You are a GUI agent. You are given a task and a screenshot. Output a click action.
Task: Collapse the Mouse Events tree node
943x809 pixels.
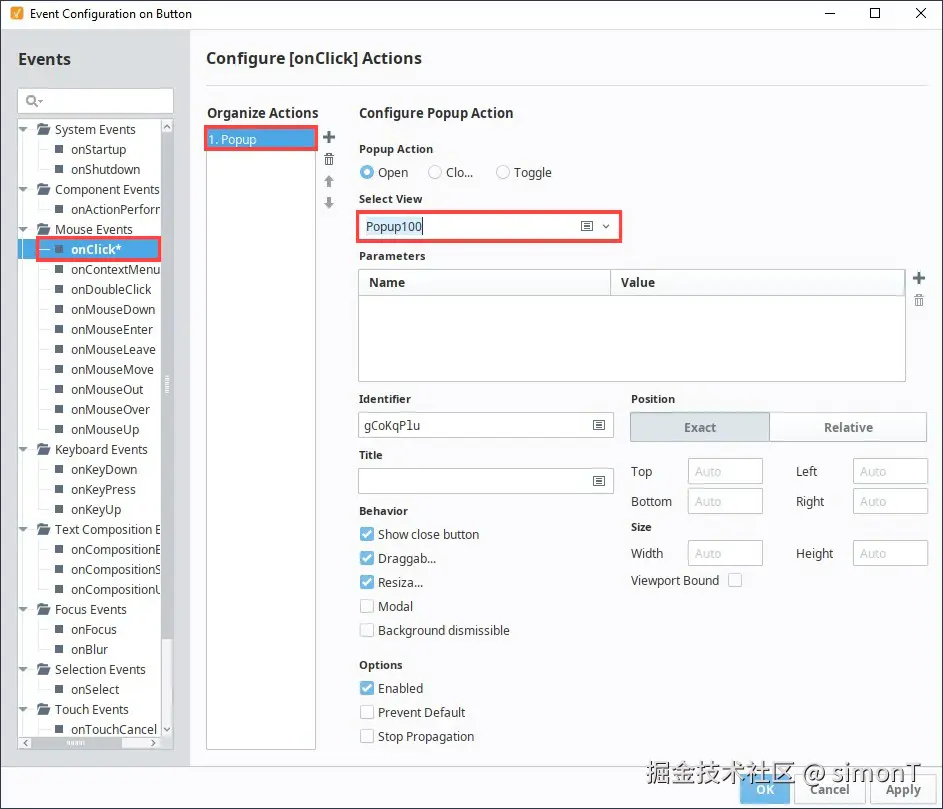click(x=23, y=229)
